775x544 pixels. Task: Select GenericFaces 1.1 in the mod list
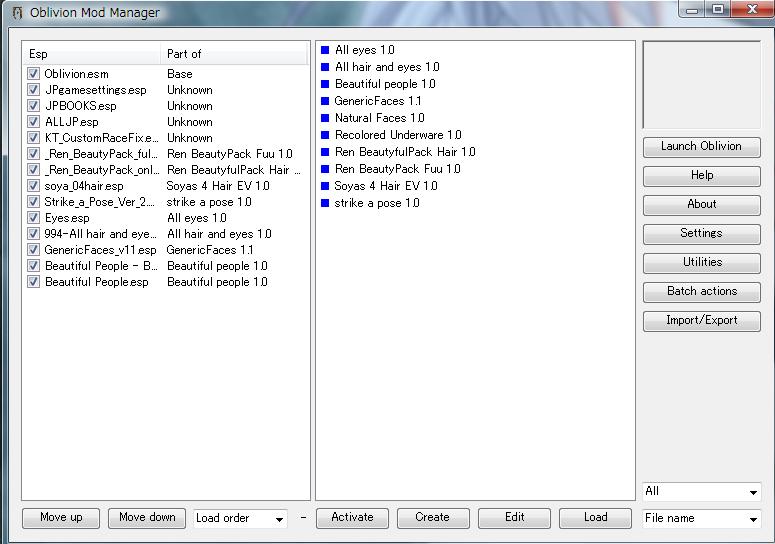[x=378, y=101]
